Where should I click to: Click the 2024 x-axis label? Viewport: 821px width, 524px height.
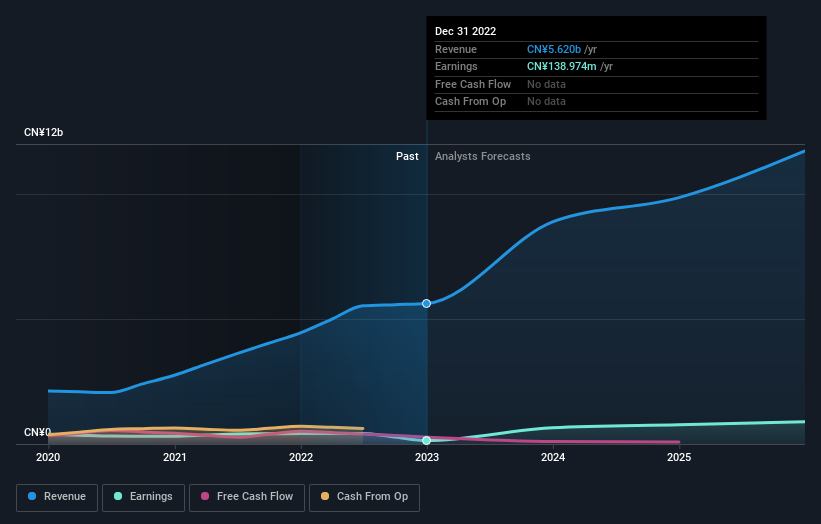coord(553,458)
